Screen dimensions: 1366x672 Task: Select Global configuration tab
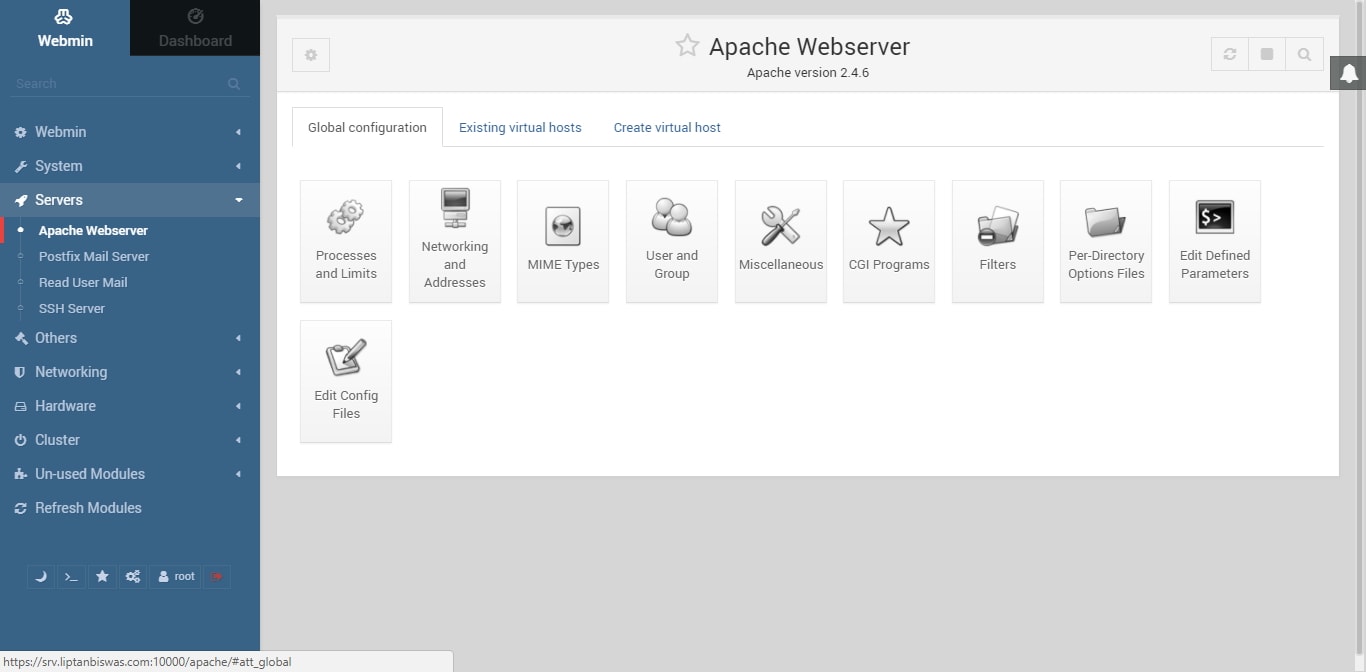coord(367,127)
